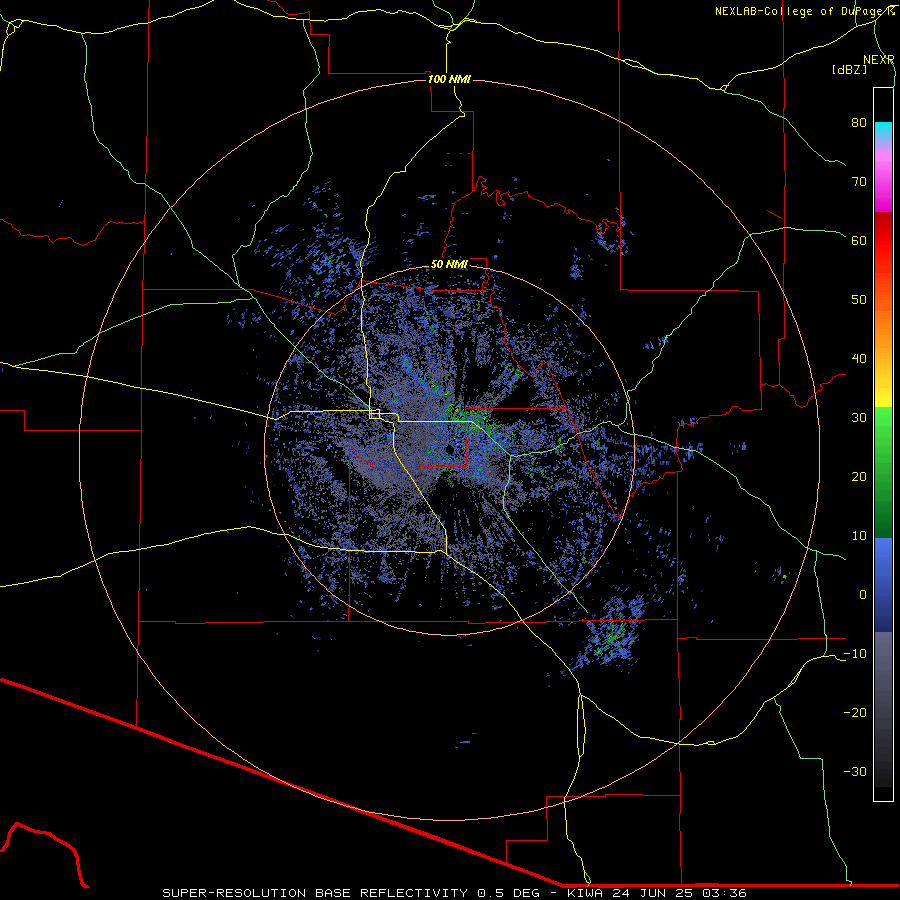Click the -10 value on the dBZ scale
Viewport: 900px width, 900px height.
tap(855, 654)
